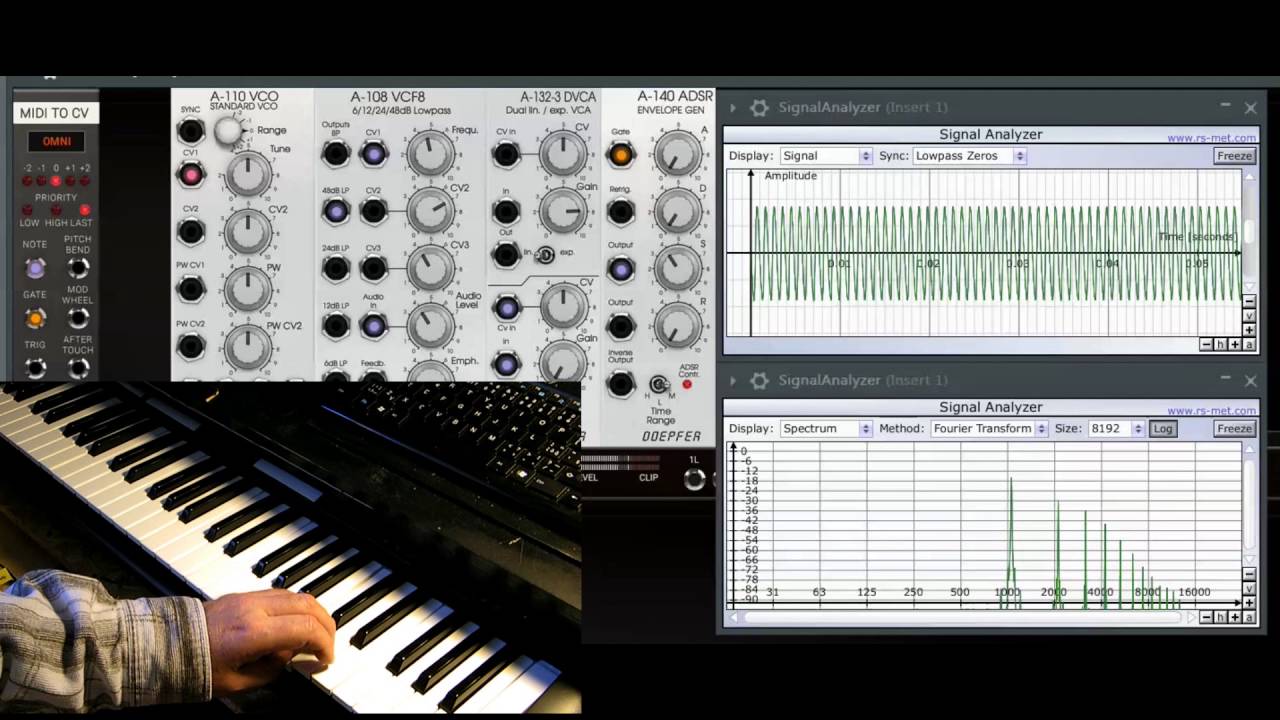Set note priority to HIGH
The image size is (1280, 720).
point(56,211)
